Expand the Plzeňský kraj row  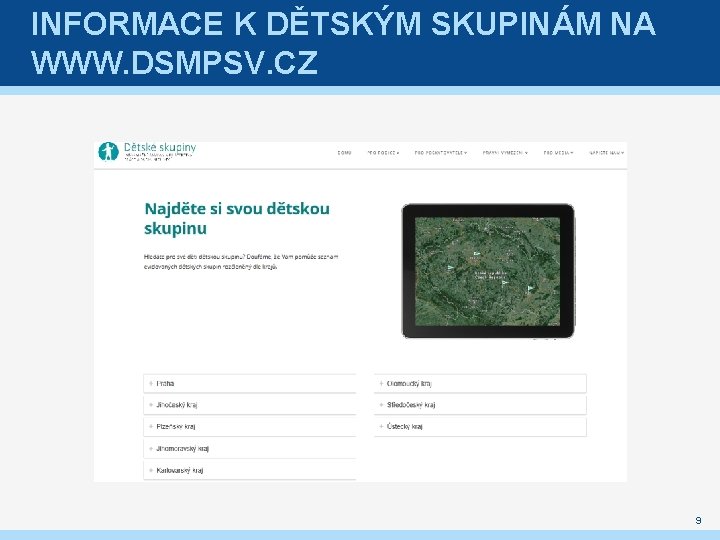point(250,427)
